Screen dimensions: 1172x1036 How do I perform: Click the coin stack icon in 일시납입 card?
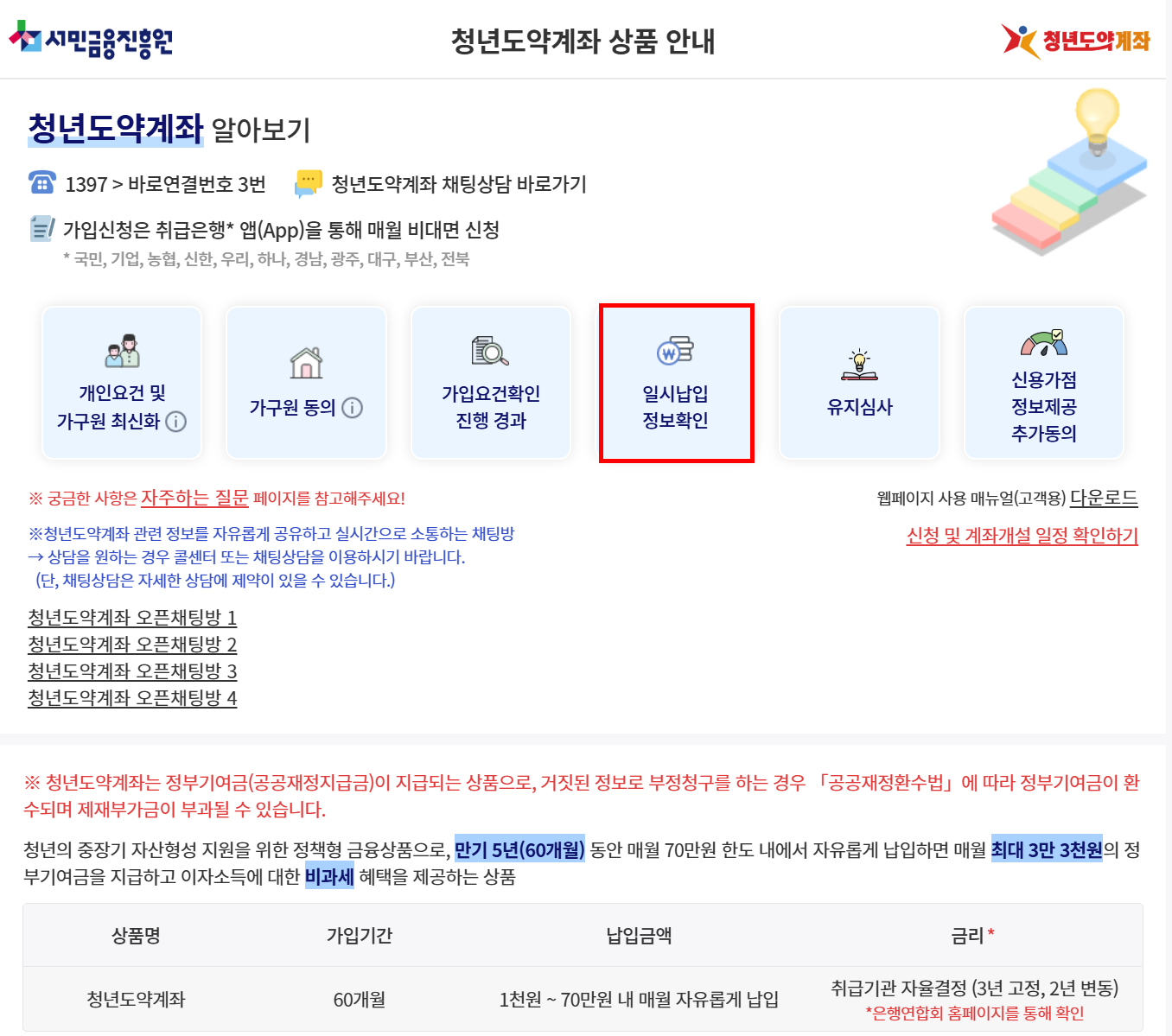coord(675,351)
